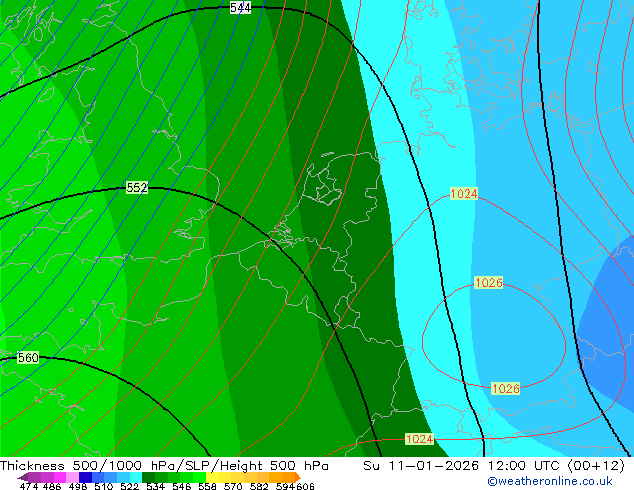The height and width of the screenshot is (490, 634).
Task: Pick the dark blue legend swatch right of 498
Action: tap(85, 477)
